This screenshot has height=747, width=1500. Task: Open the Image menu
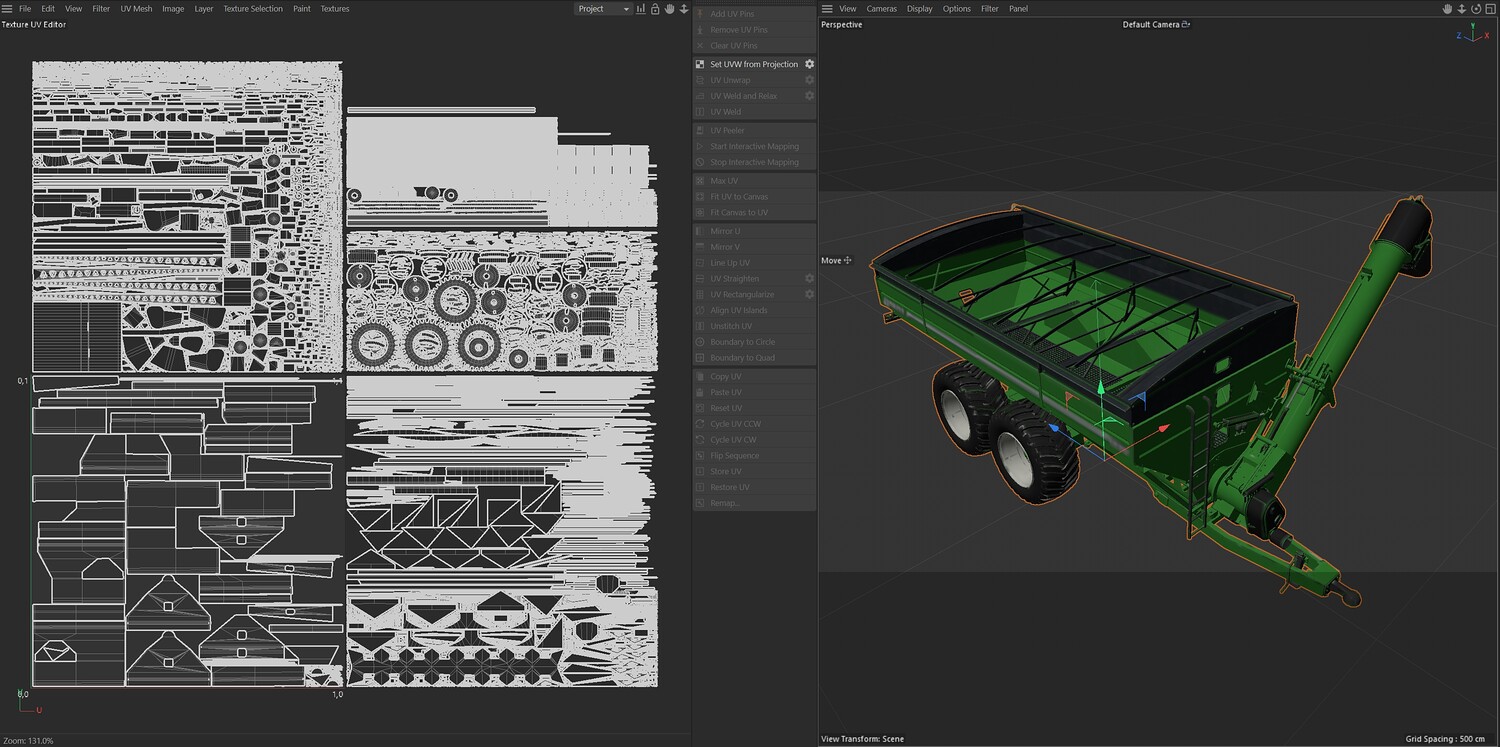(x=173, y=9)
